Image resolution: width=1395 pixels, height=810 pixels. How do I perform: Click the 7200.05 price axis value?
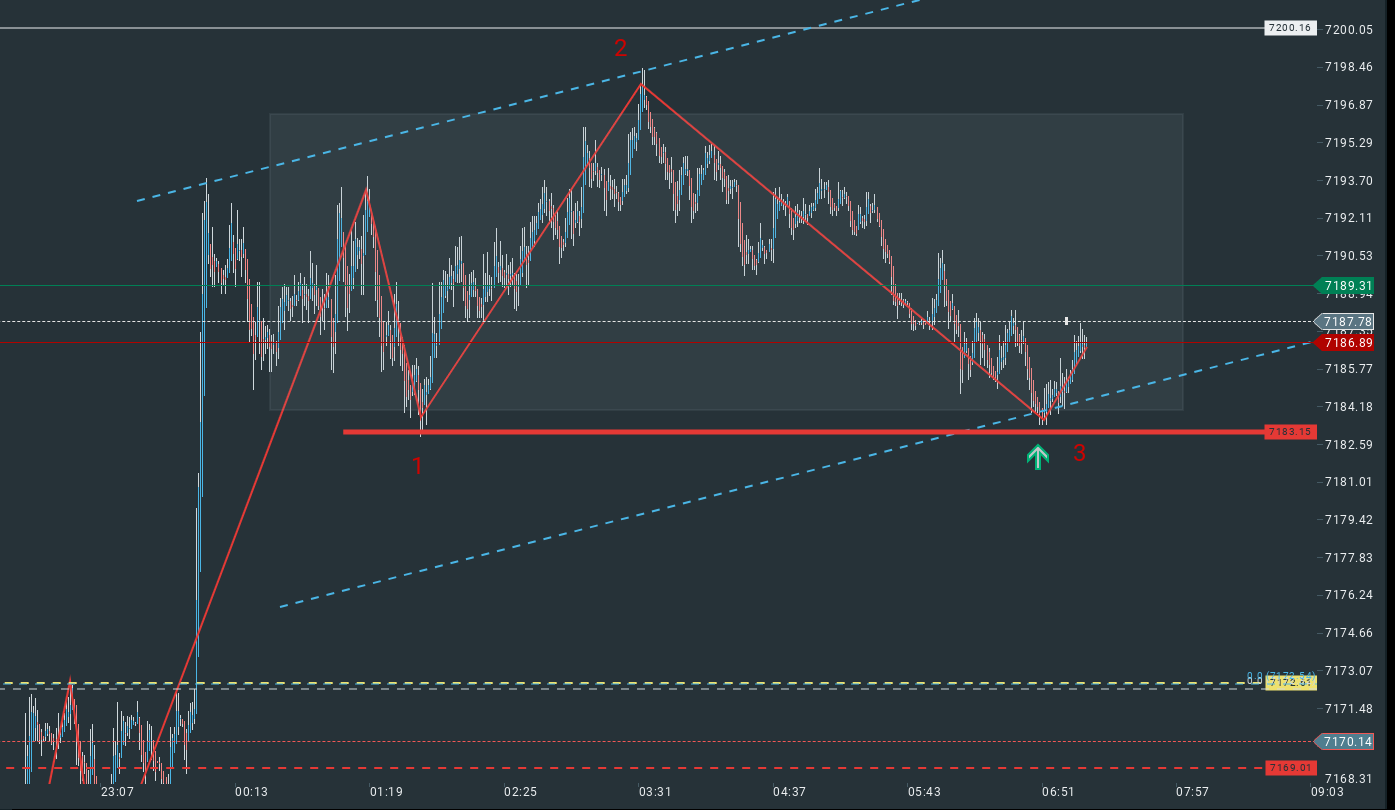[1347, 29]
